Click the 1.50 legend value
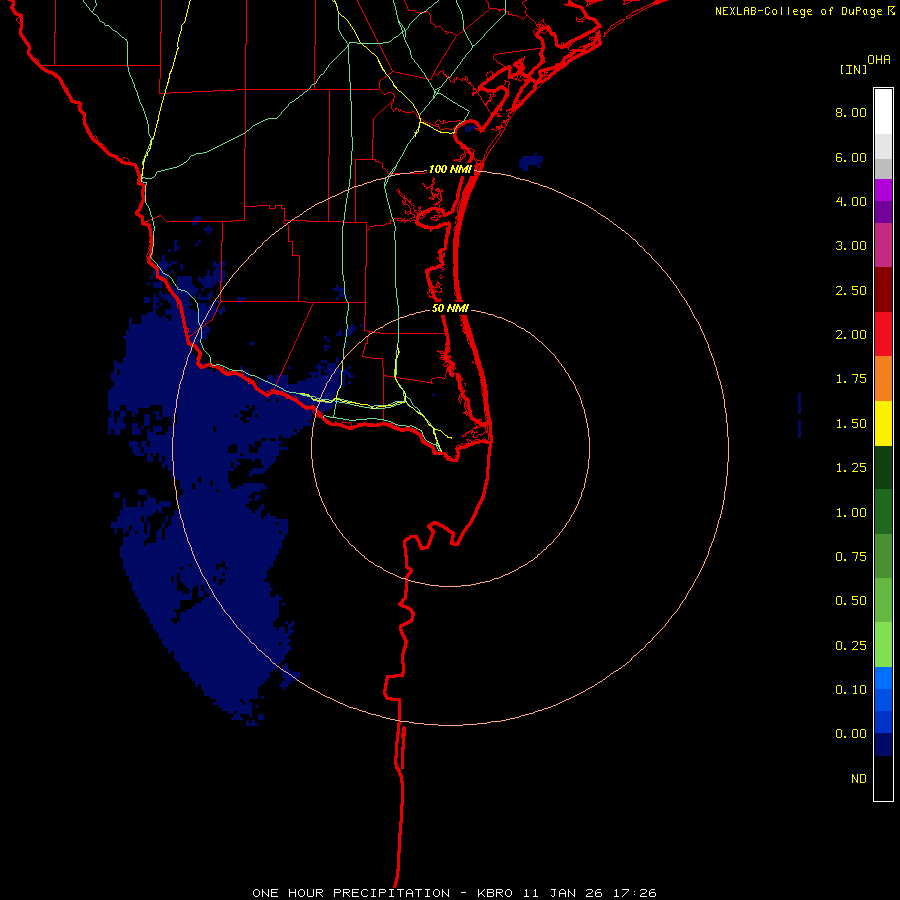The image size is (900, 900). (x=851, y=424)
